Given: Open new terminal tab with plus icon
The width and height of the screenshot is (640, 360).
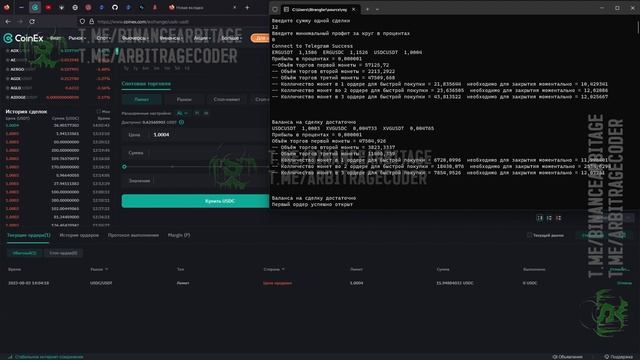Looking at the screenshot, I should pos(367,9).
